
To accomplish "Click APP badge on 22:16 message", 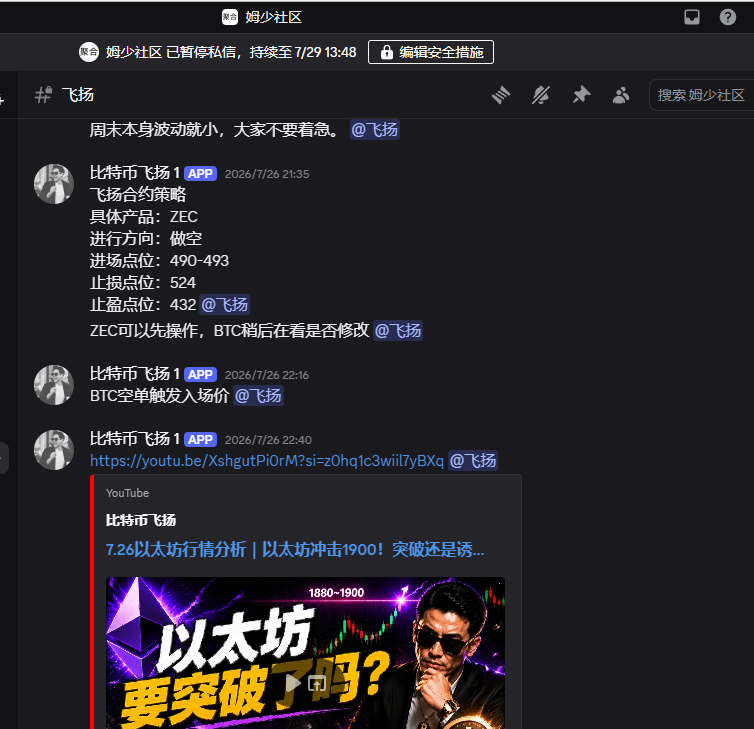I will click(x=201, y=375).
